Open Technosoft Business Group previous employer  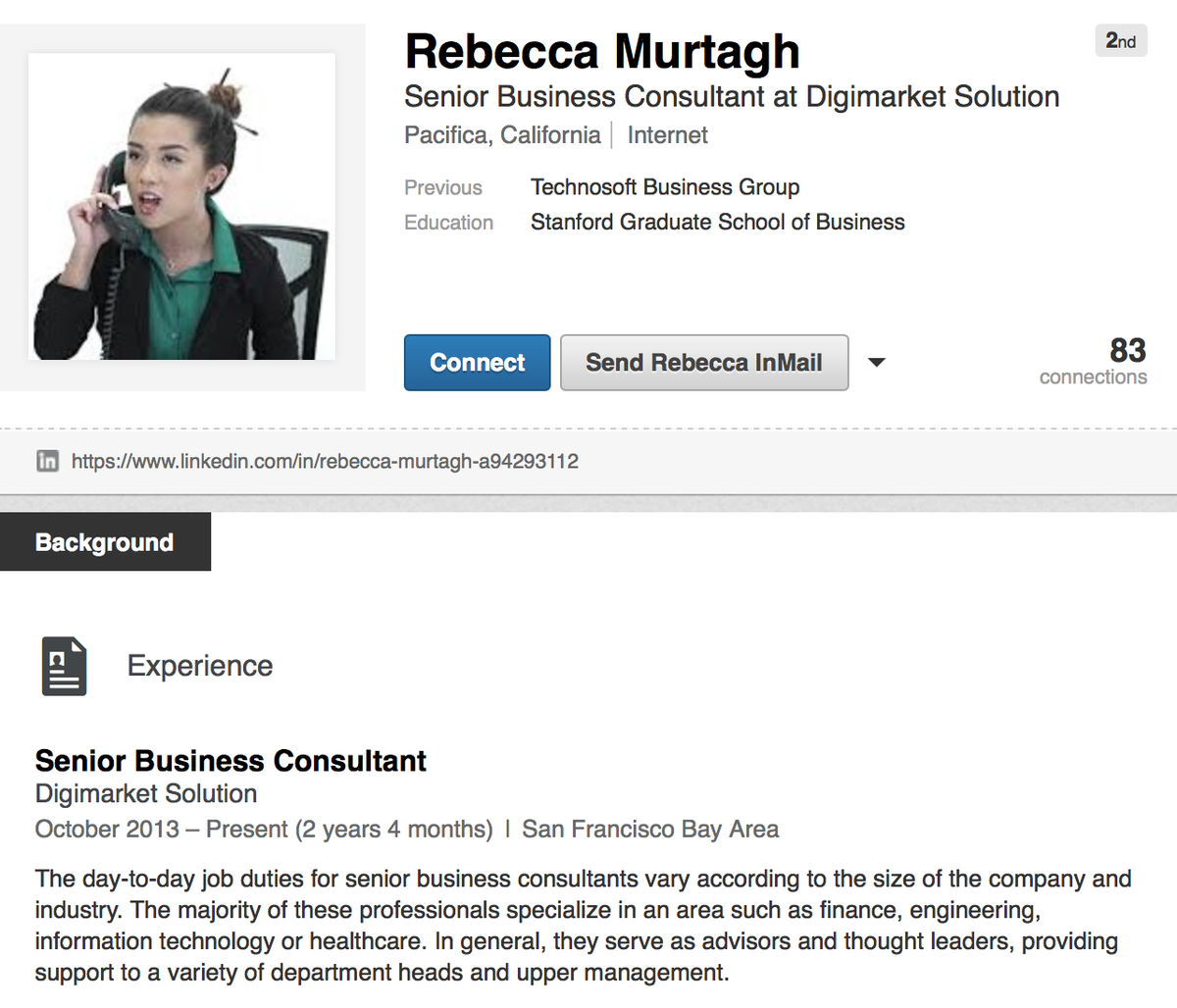coord(665,187)
